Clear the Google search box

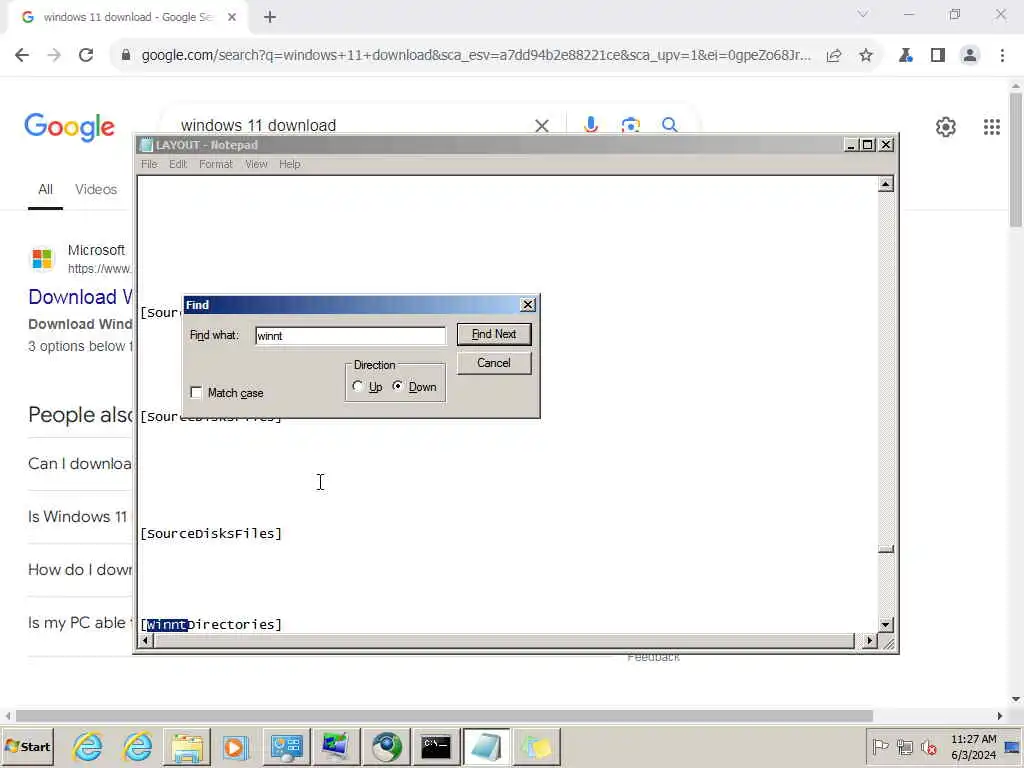[x=541, y=125]
